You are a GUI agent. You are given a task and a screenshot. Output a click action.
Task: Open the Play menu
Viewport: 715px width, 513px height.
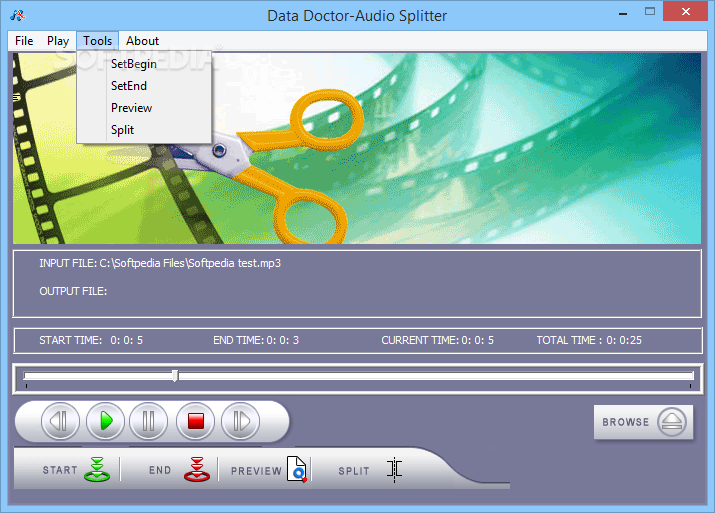coord(58,41)
